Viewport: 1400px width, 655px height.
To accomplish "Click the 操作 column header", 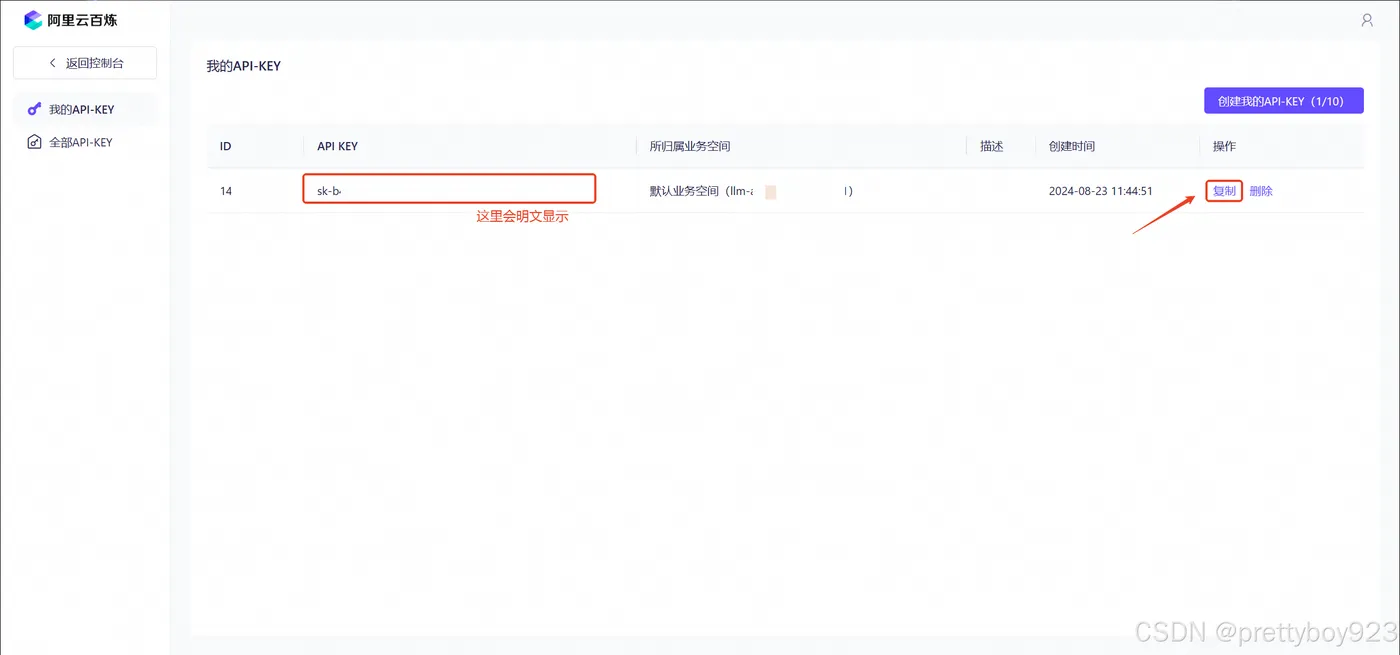I will click(x=1224, y=146).
